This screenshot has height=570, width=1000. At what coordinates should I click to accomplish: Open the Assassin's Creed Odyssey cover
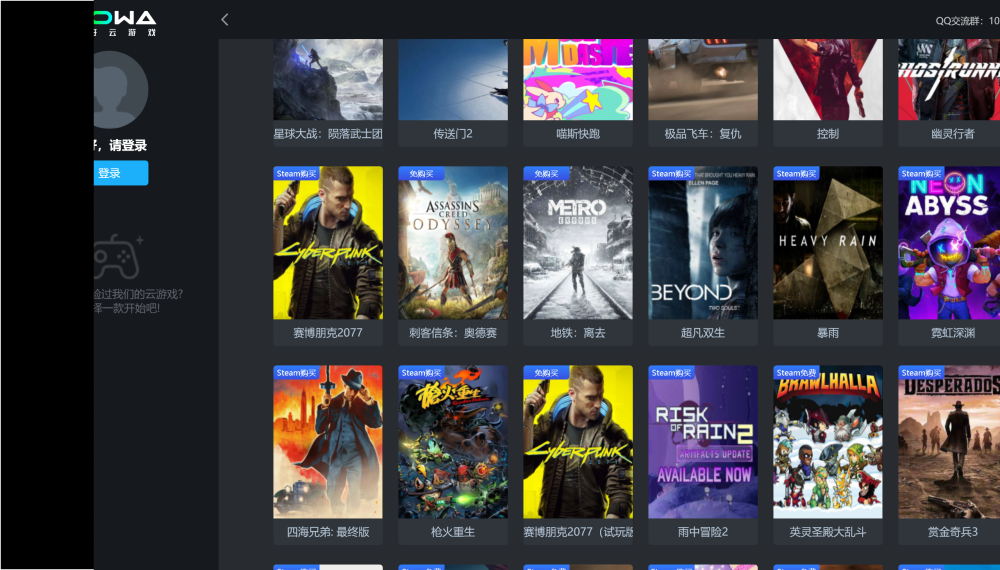tap(453, 243)
